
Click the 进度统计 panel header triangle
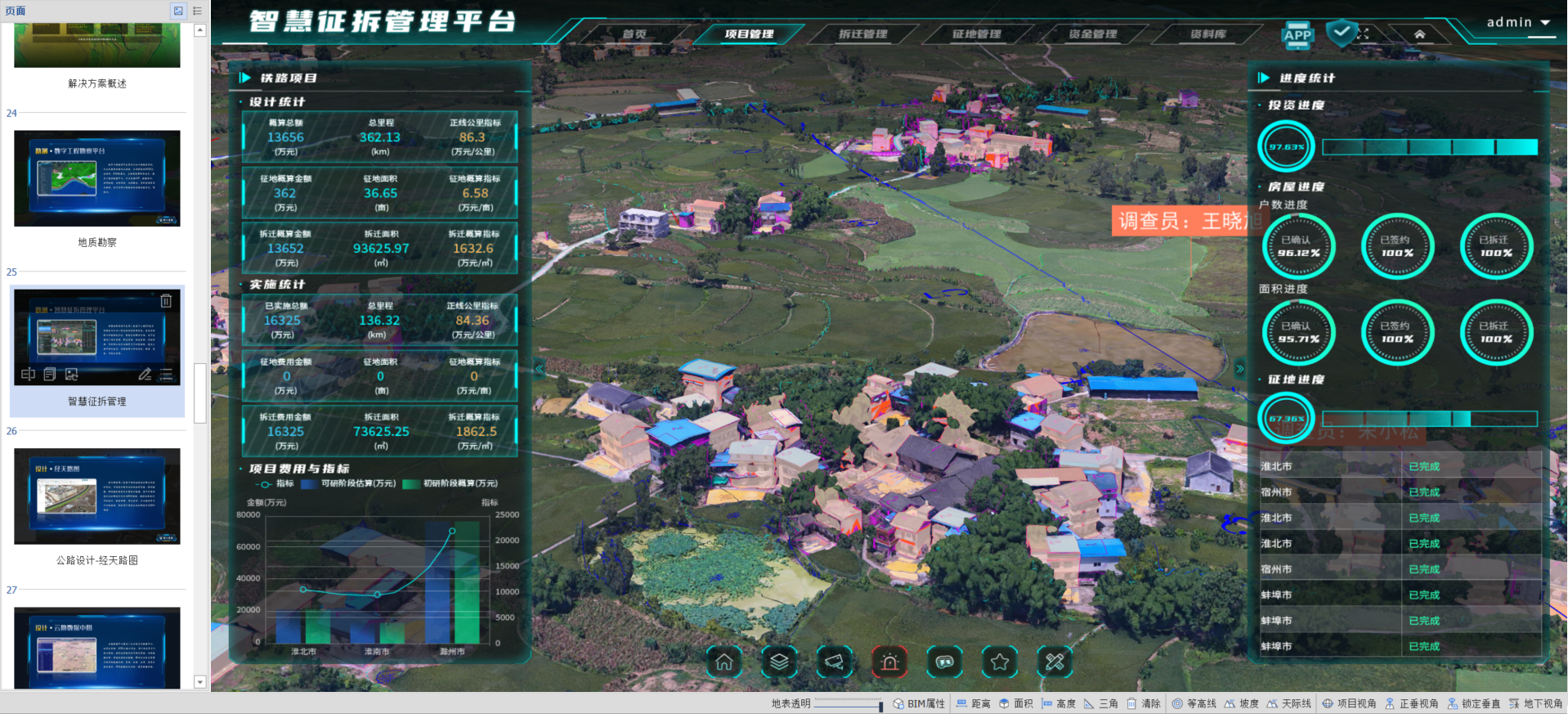point(1263,78)
